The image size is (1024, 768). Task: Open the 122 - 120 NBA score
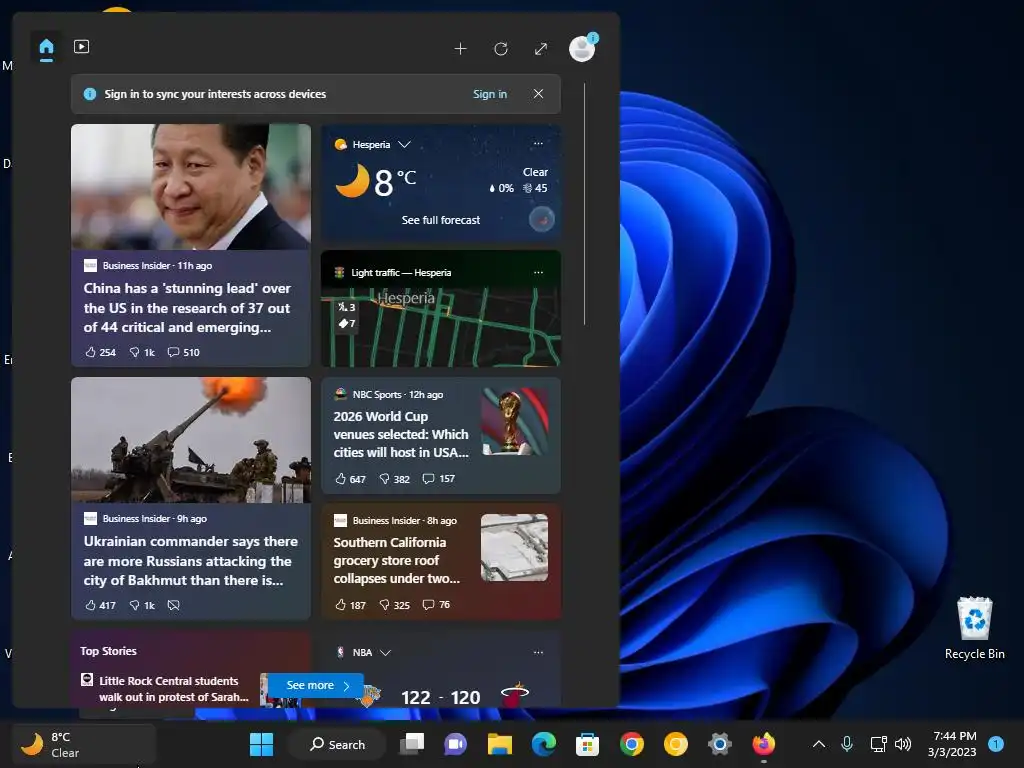click(x=441, y=697)
